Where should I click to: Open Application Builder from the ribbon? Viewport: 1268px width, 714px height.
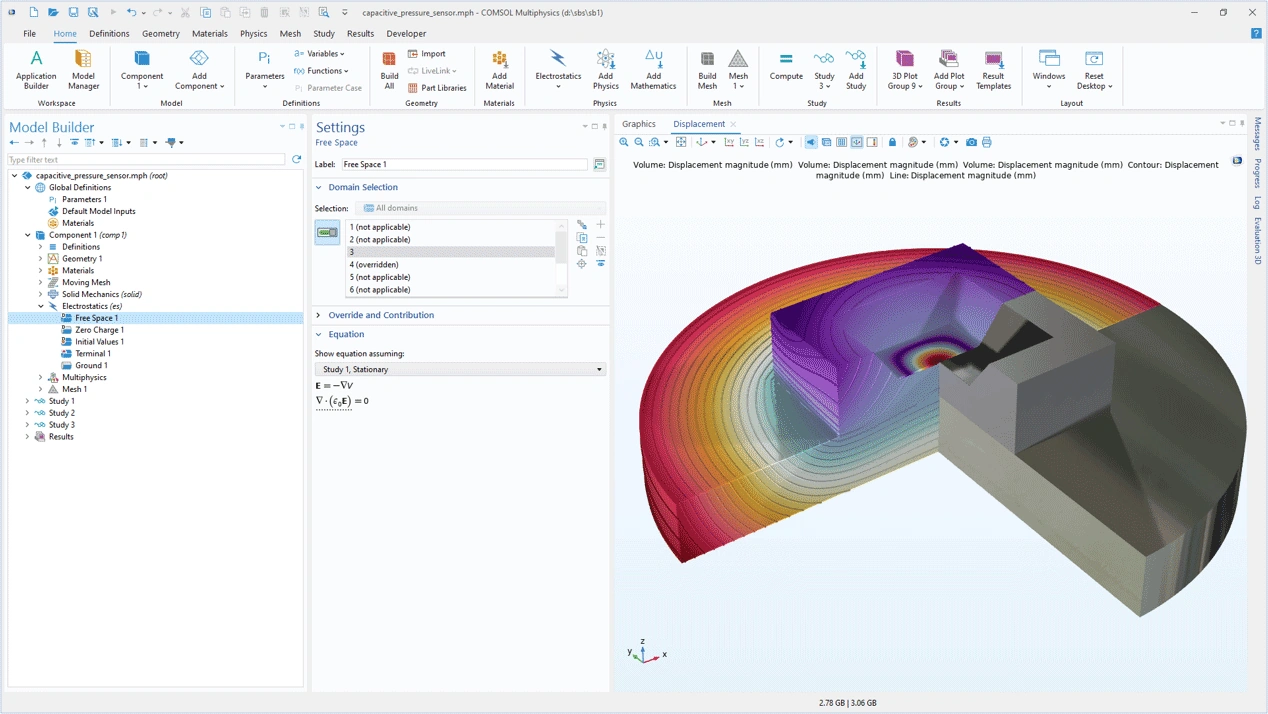36,68
